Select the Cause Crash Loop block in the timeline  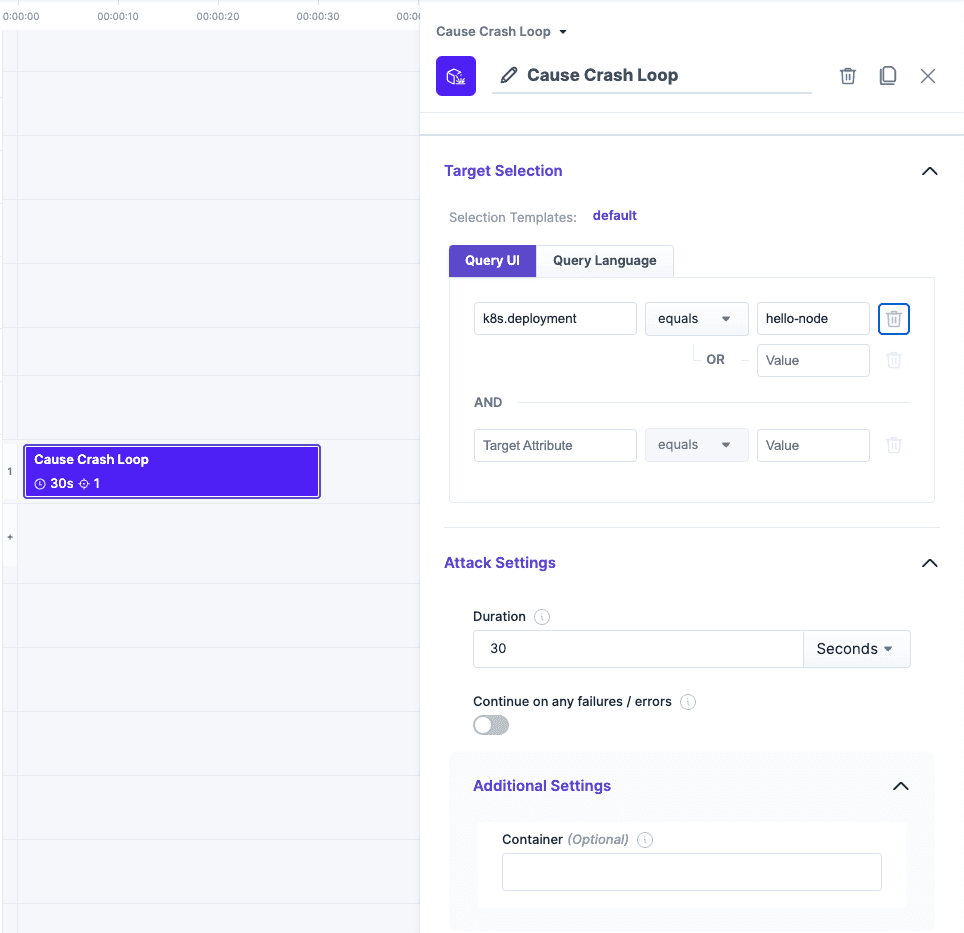[171, 470]
